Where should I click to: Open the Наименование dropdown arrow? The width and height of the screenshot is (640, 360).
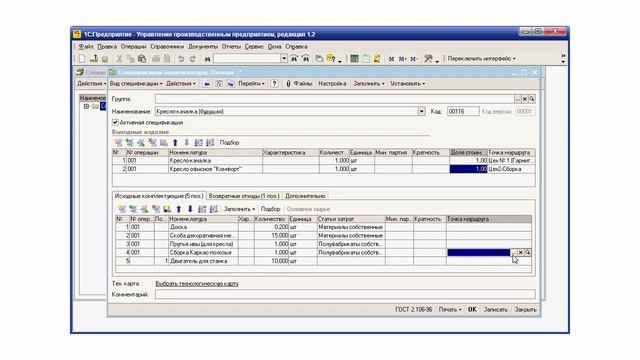(x=421, y=111)
